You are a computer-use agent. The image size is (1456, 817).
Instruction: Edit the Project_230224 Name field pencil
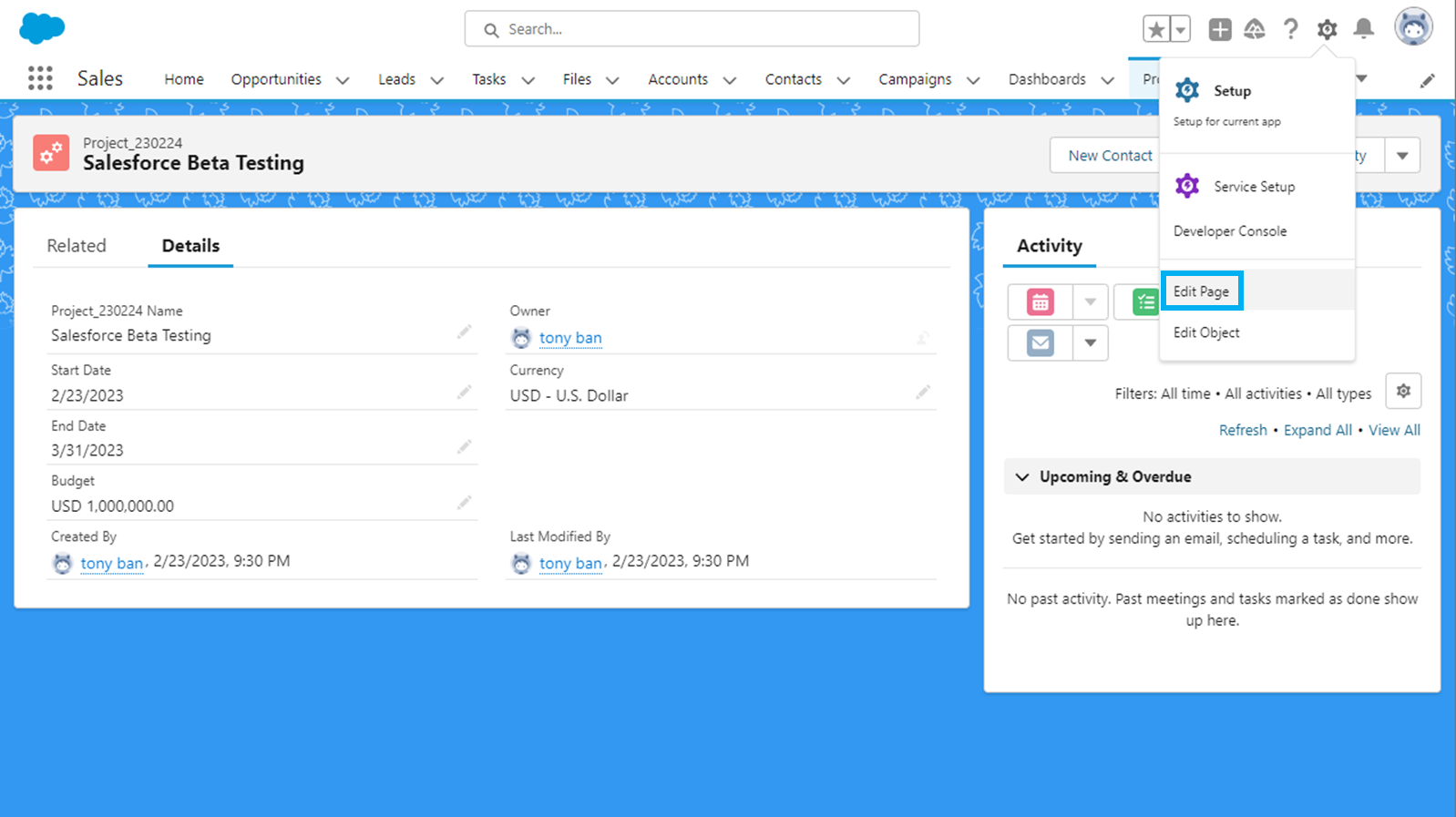464,332
